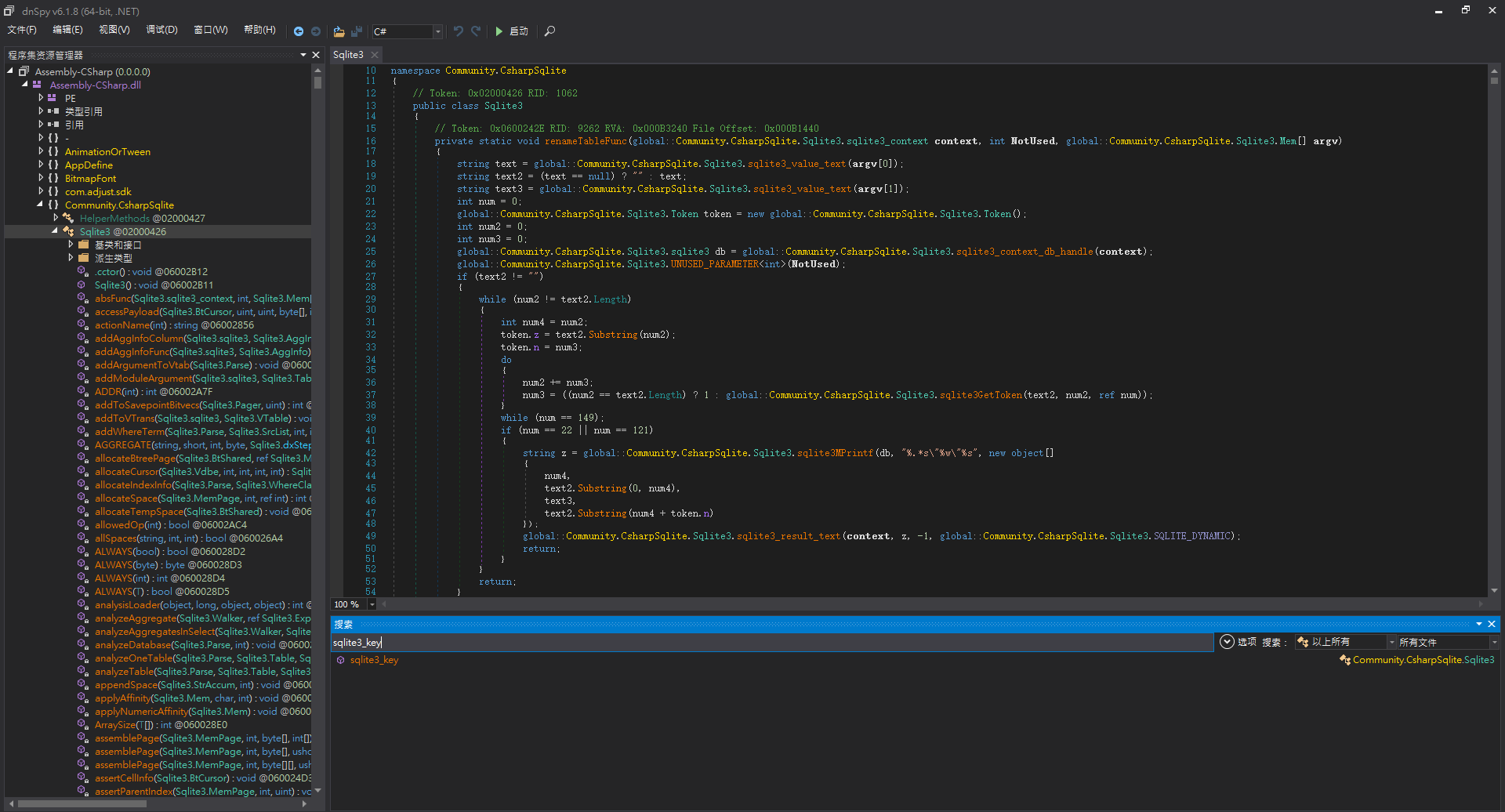Close the Sqlite3 document tab
This screenshot has width=1505, height=812.
pos(375,55)
